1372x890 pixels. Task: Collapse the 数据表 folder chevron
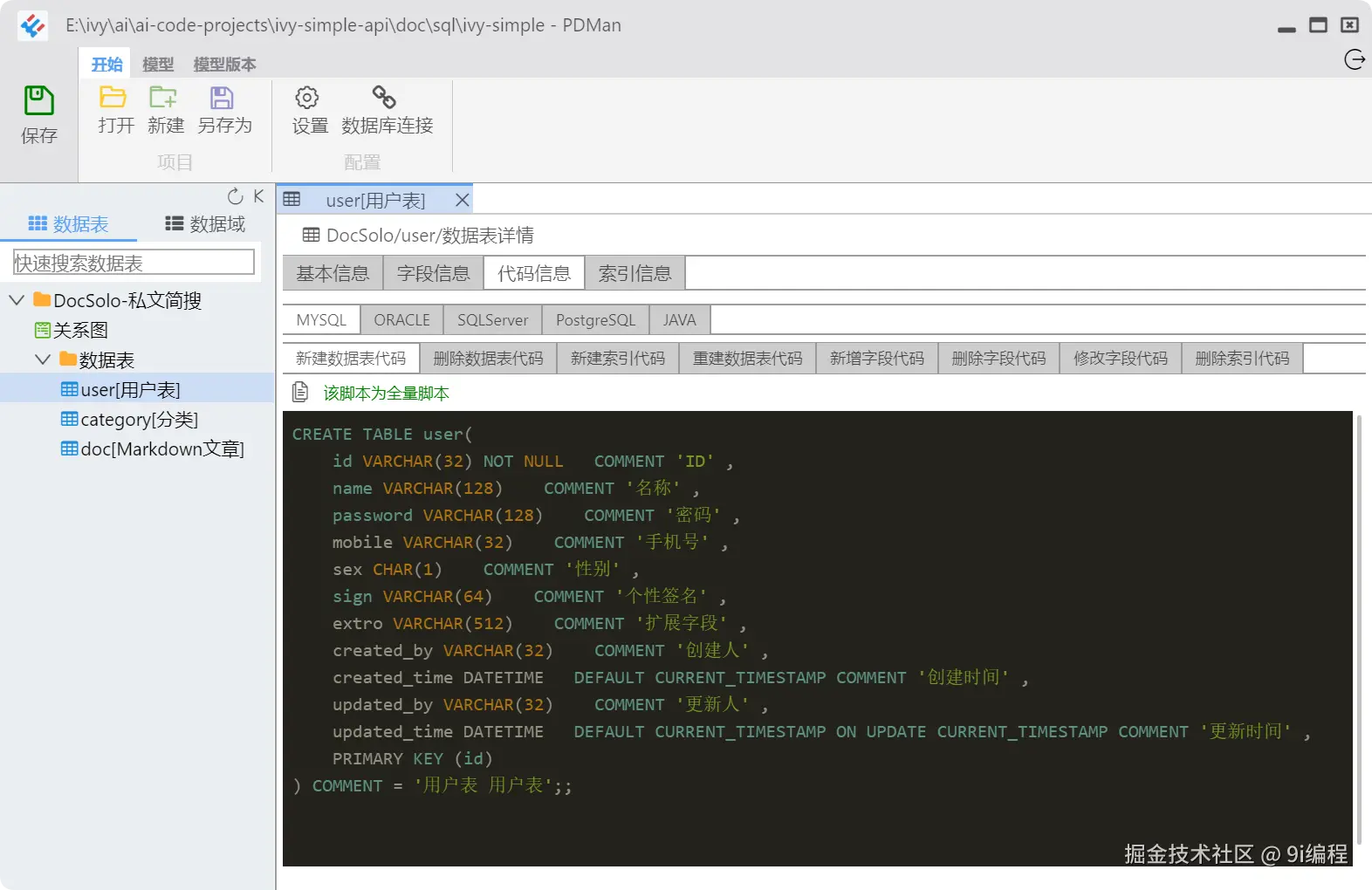43,359
